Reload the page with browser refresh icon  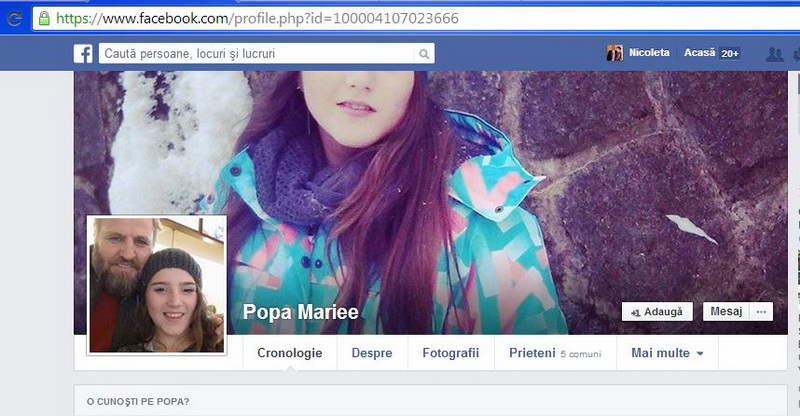[x=14, y=18]
